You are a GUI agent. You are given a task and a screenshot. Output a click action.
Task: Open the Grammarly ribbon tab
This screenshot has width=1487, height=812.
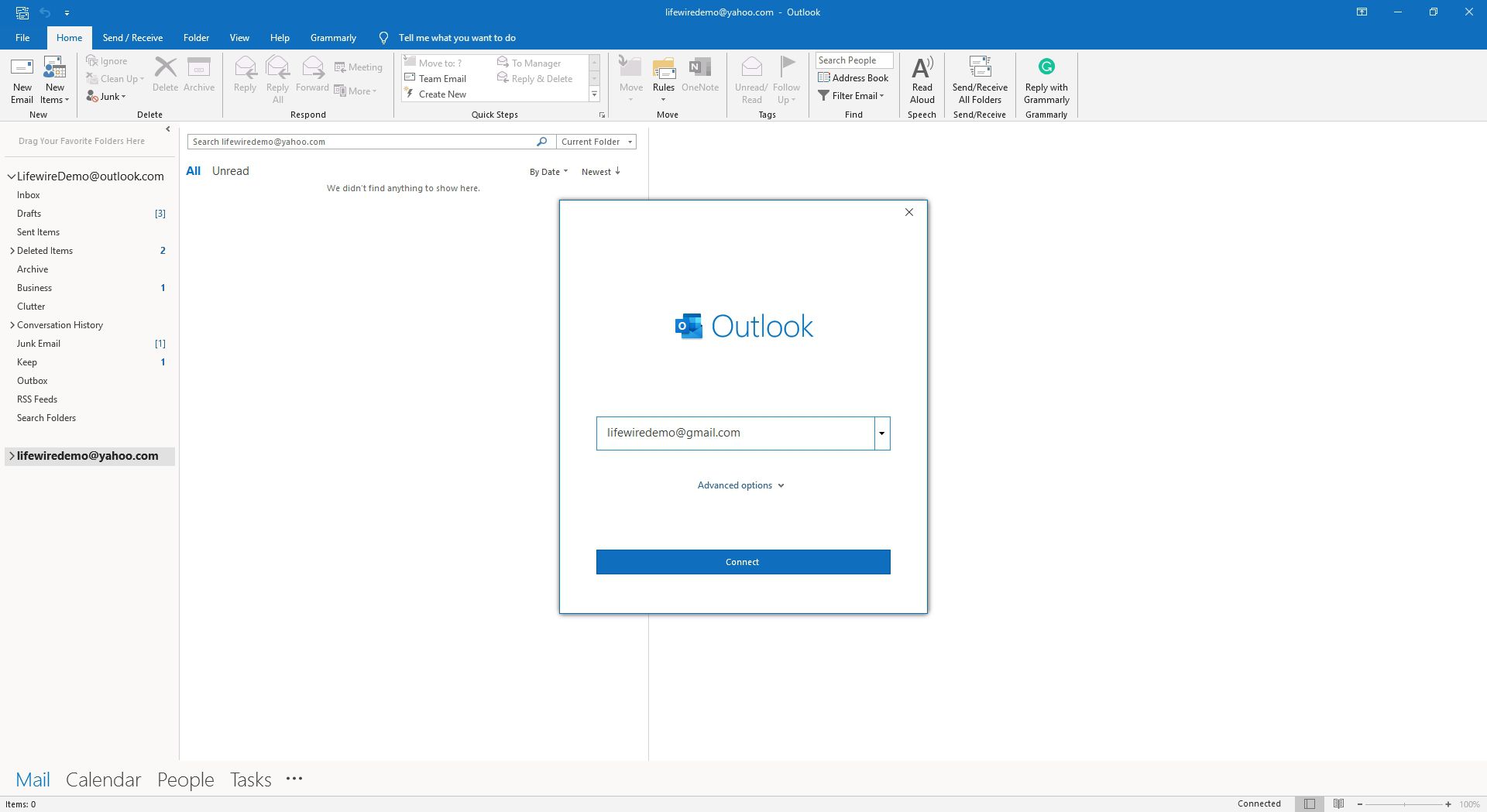[333, 38]
